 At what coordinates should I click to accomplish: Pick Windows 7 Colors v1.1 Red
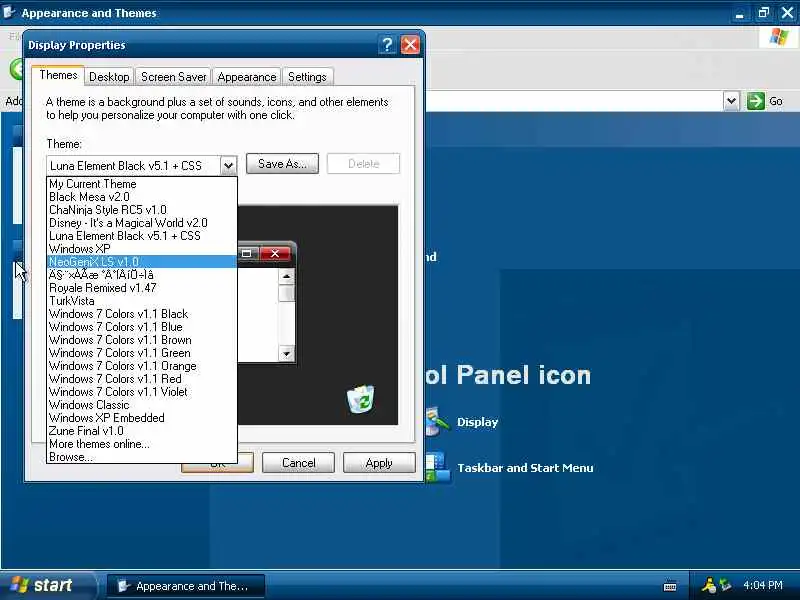point(142,379)
